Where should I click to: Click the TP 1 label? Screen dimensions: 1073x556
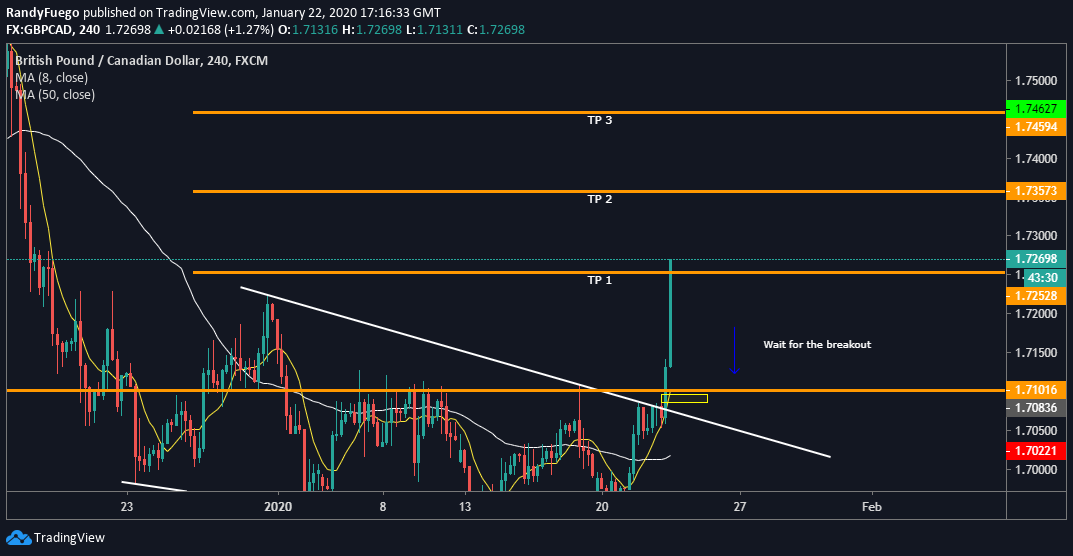599,280
